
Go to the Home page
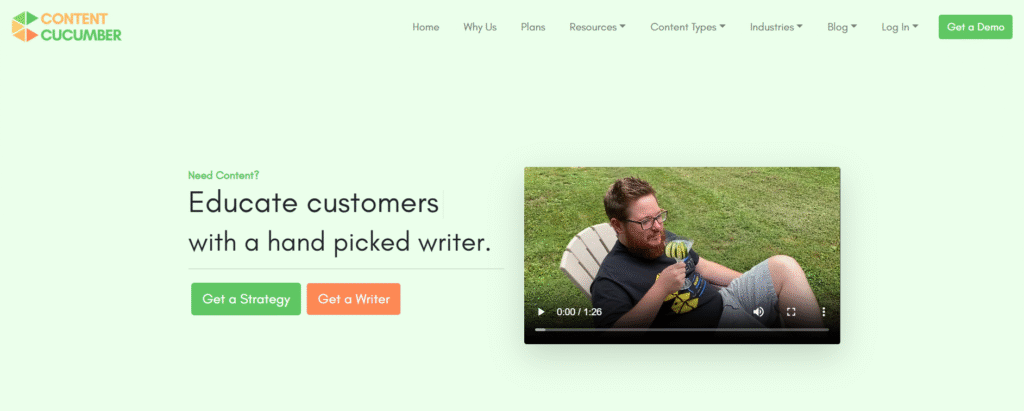click(x=426, y=27)
